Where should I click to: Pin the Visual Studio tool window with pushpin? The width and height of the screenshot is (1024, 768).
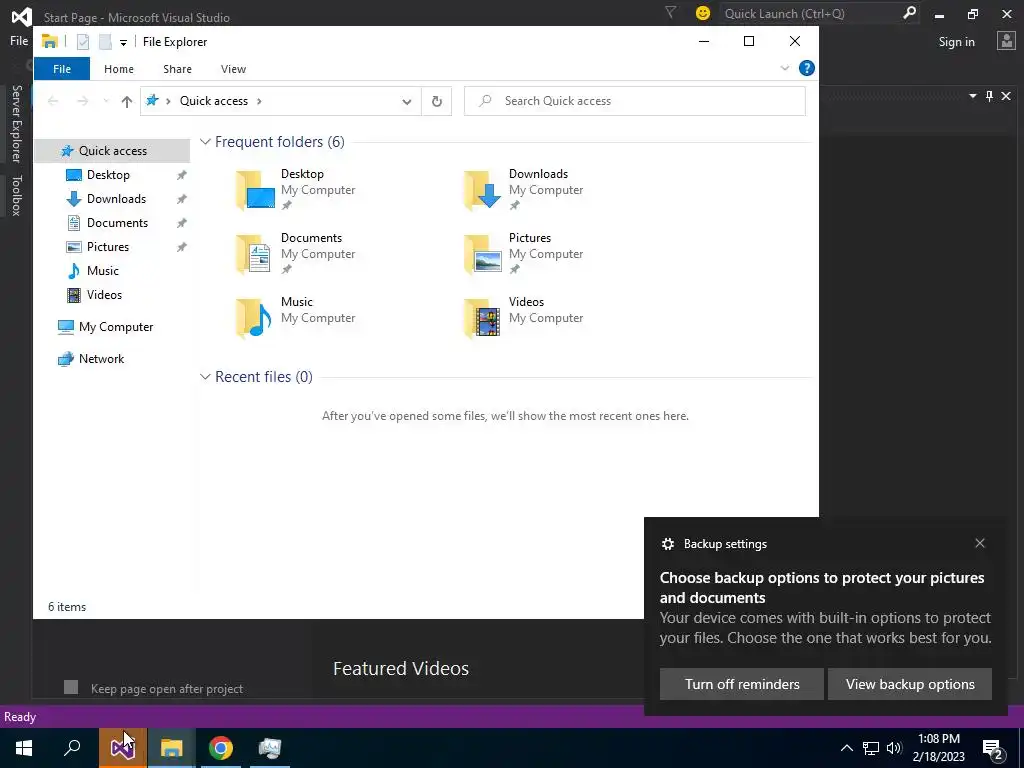989,96
